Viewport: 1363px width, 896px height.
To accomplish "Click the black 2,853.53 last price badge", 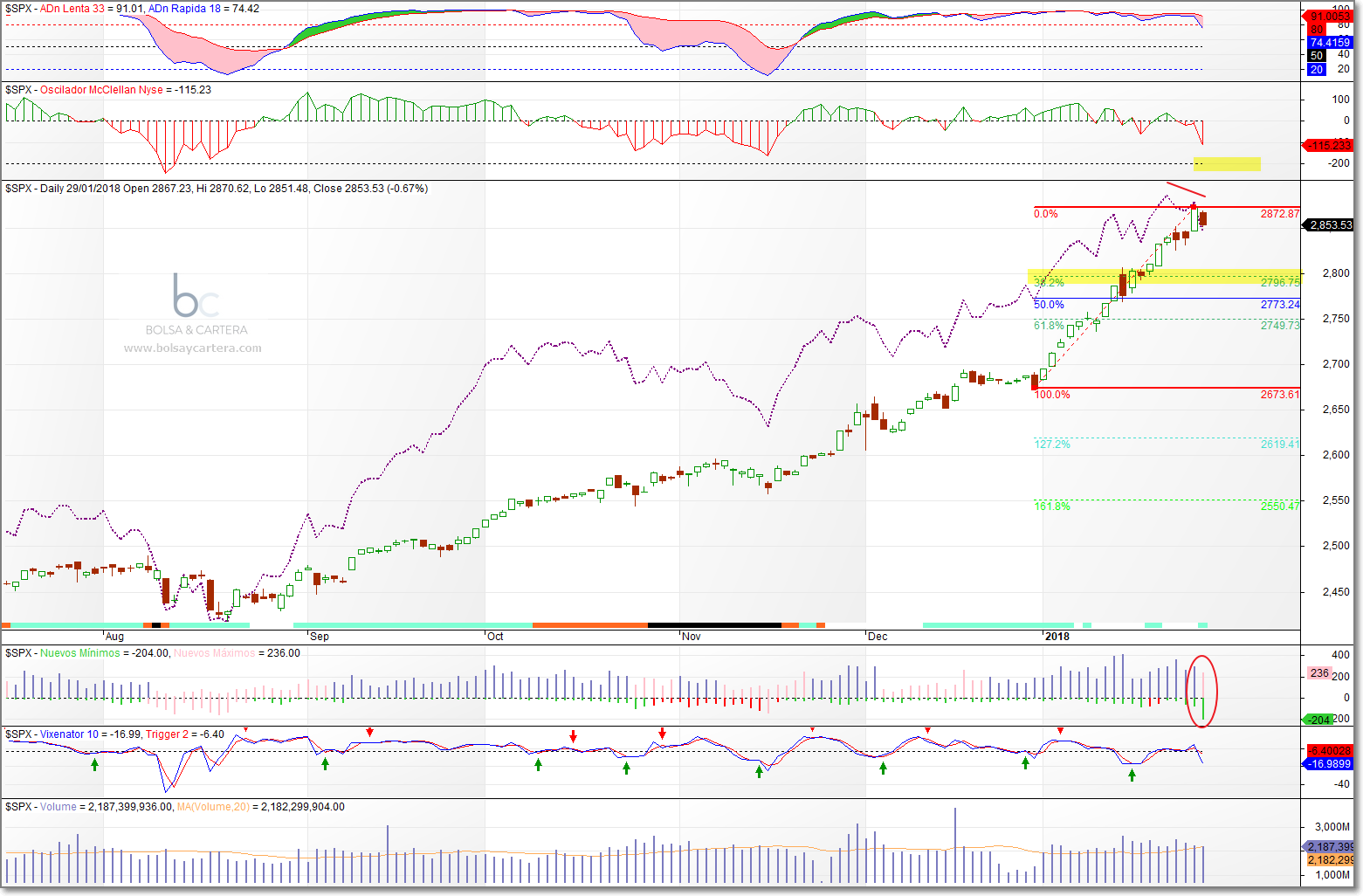I will click(1328, 224).
